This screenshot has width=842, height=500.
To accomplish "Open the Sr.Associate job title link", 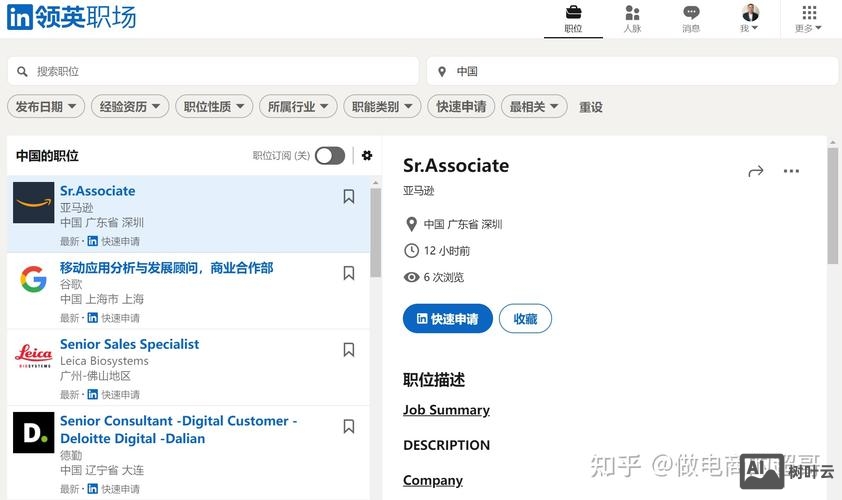I will click(x=98, y=191).
